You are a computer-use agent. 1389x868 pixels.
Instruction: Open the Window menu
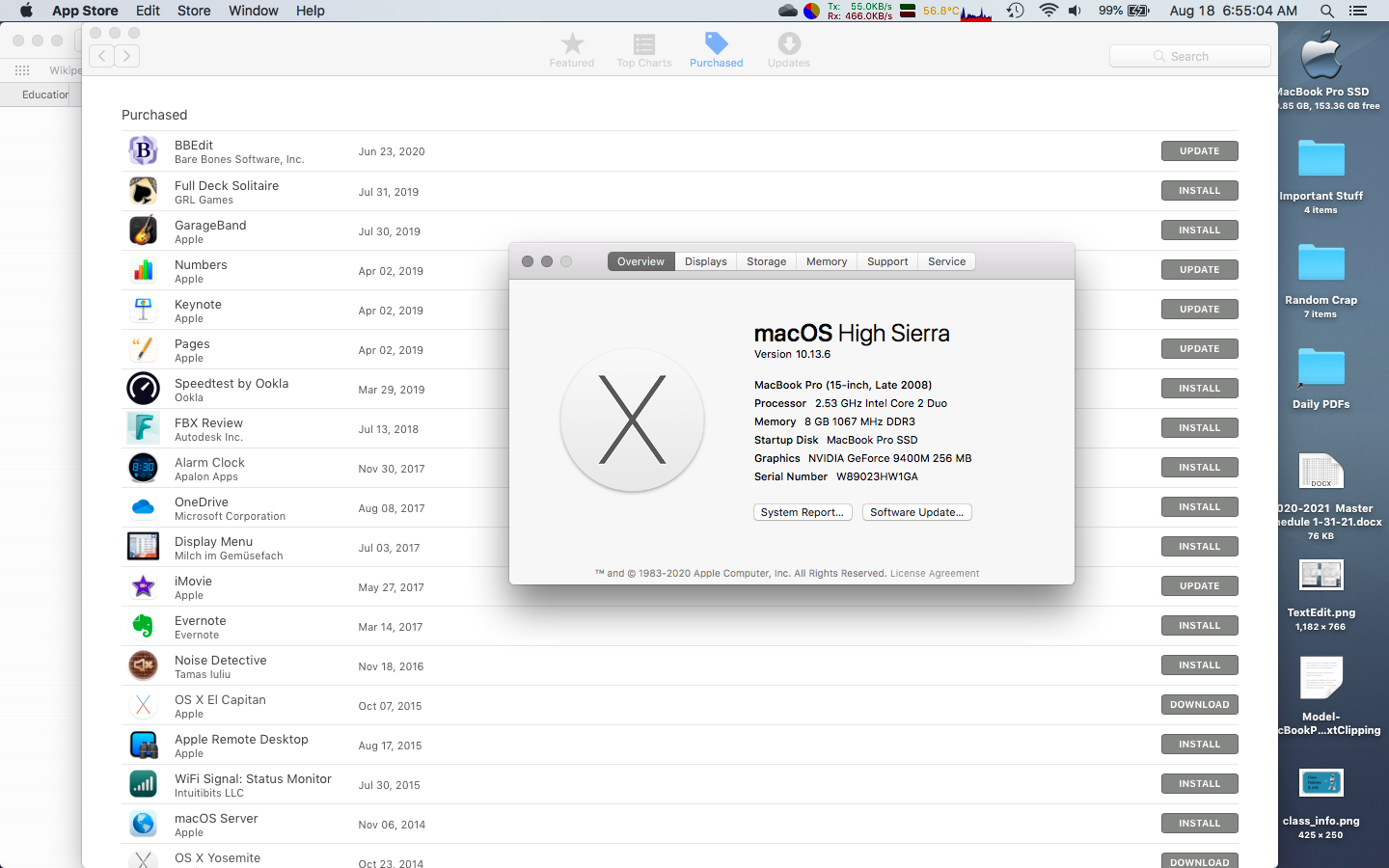click(254, 11)
